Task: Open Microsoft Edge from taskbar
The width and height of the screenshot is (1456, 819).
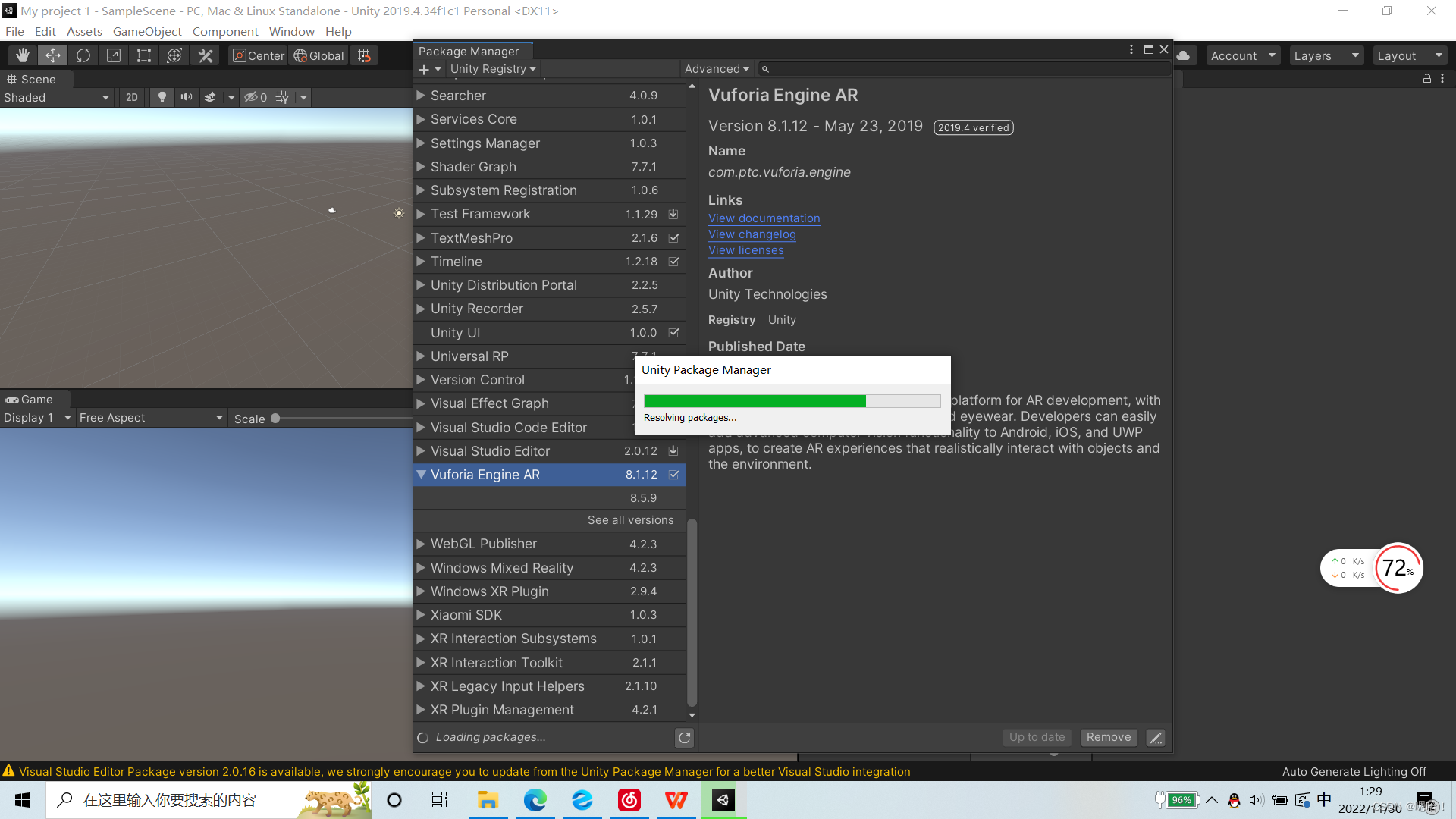Action: [535, 800]
